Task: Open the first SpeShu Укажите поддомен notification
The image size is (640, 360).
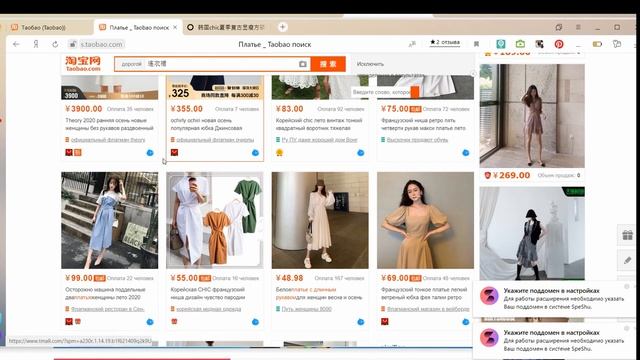Action: point(553,299)
